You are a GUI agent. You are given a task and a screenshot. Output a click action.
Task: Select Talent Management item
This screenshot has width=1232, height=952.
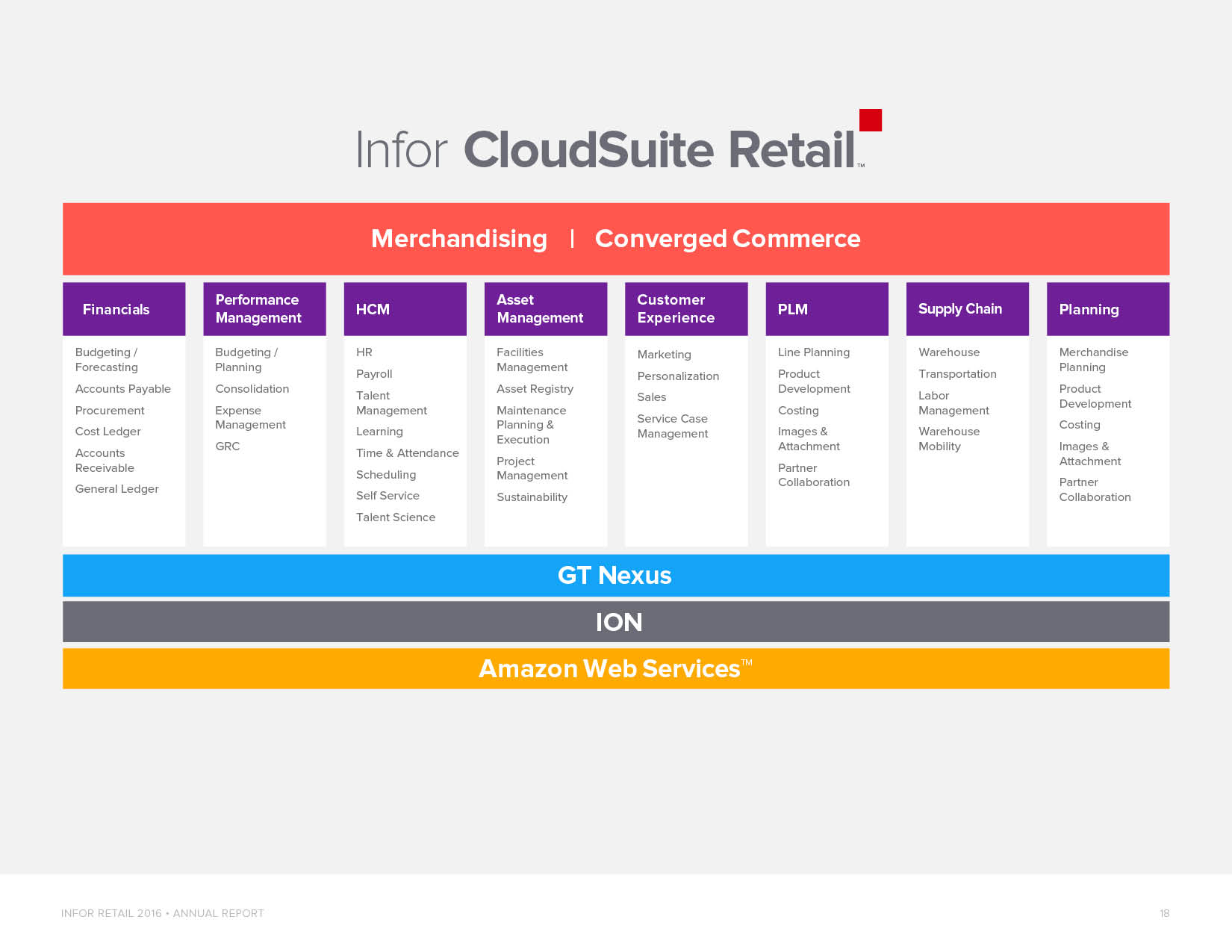[392, 403]
